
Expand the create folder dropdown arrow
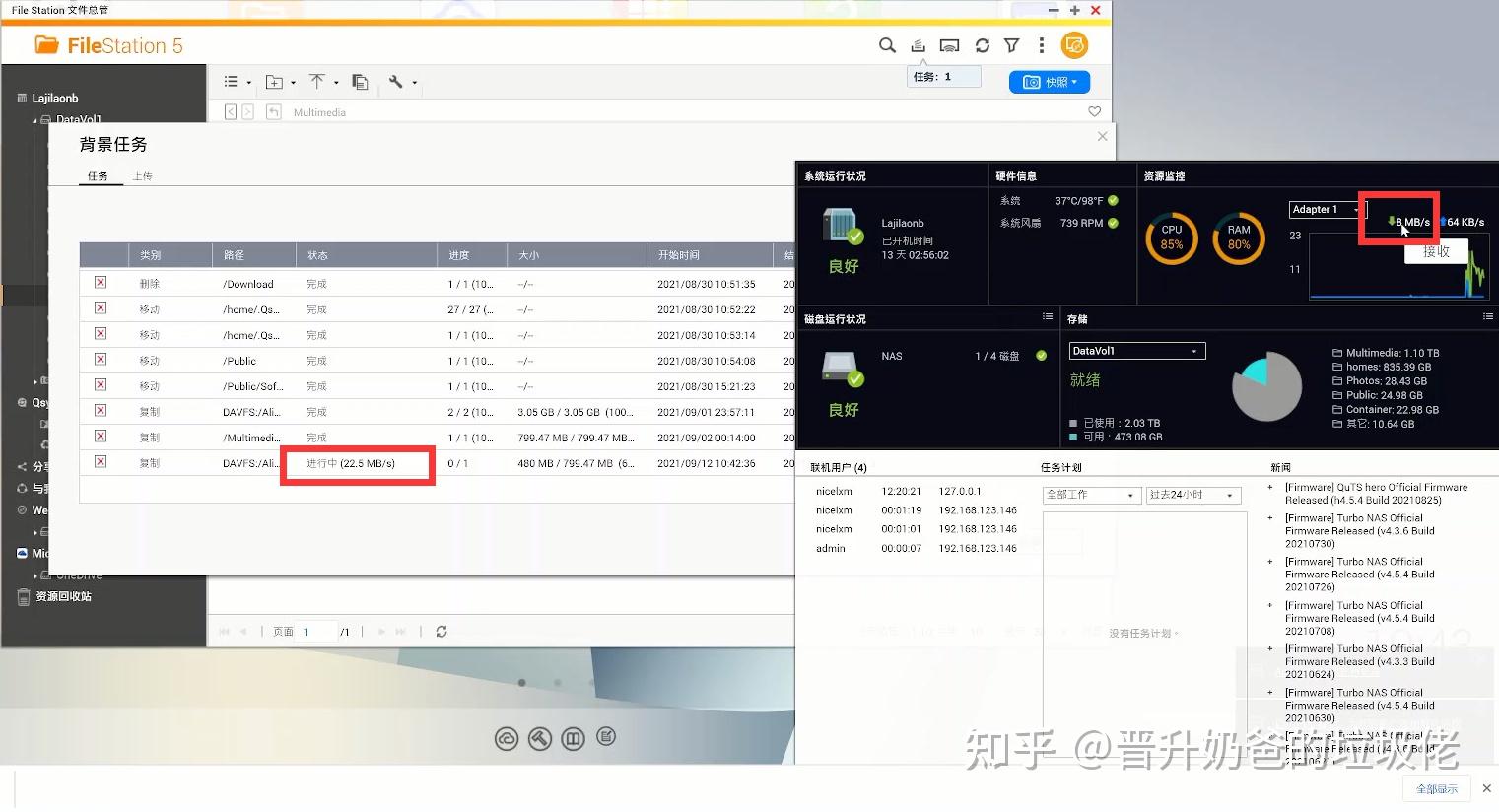click(x=294, y=83)
